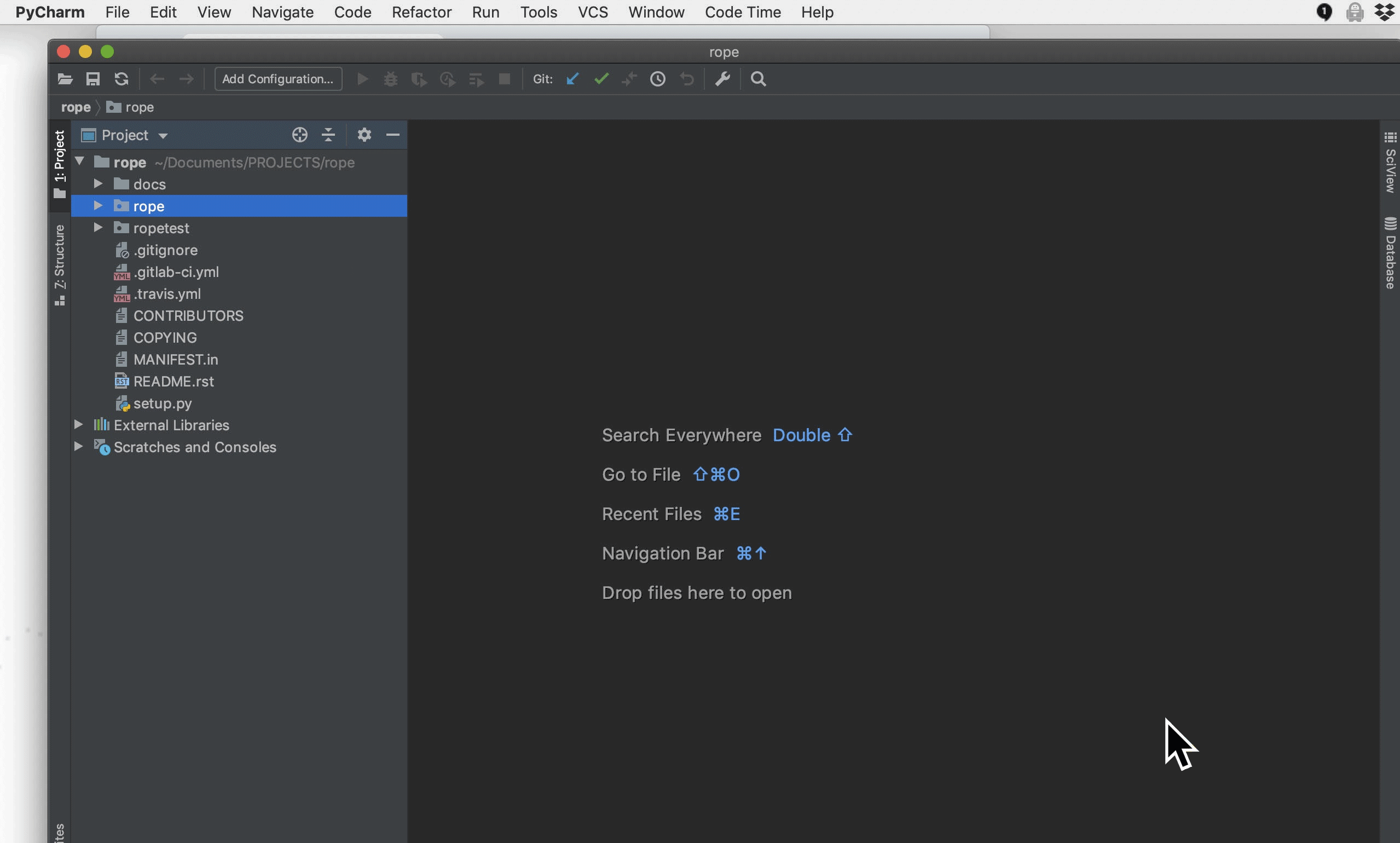Image resolution: width=1400 pixels, height=843 pixels.
Task: Click rope root in breadcrumb bar
Action: click(76, 107)
